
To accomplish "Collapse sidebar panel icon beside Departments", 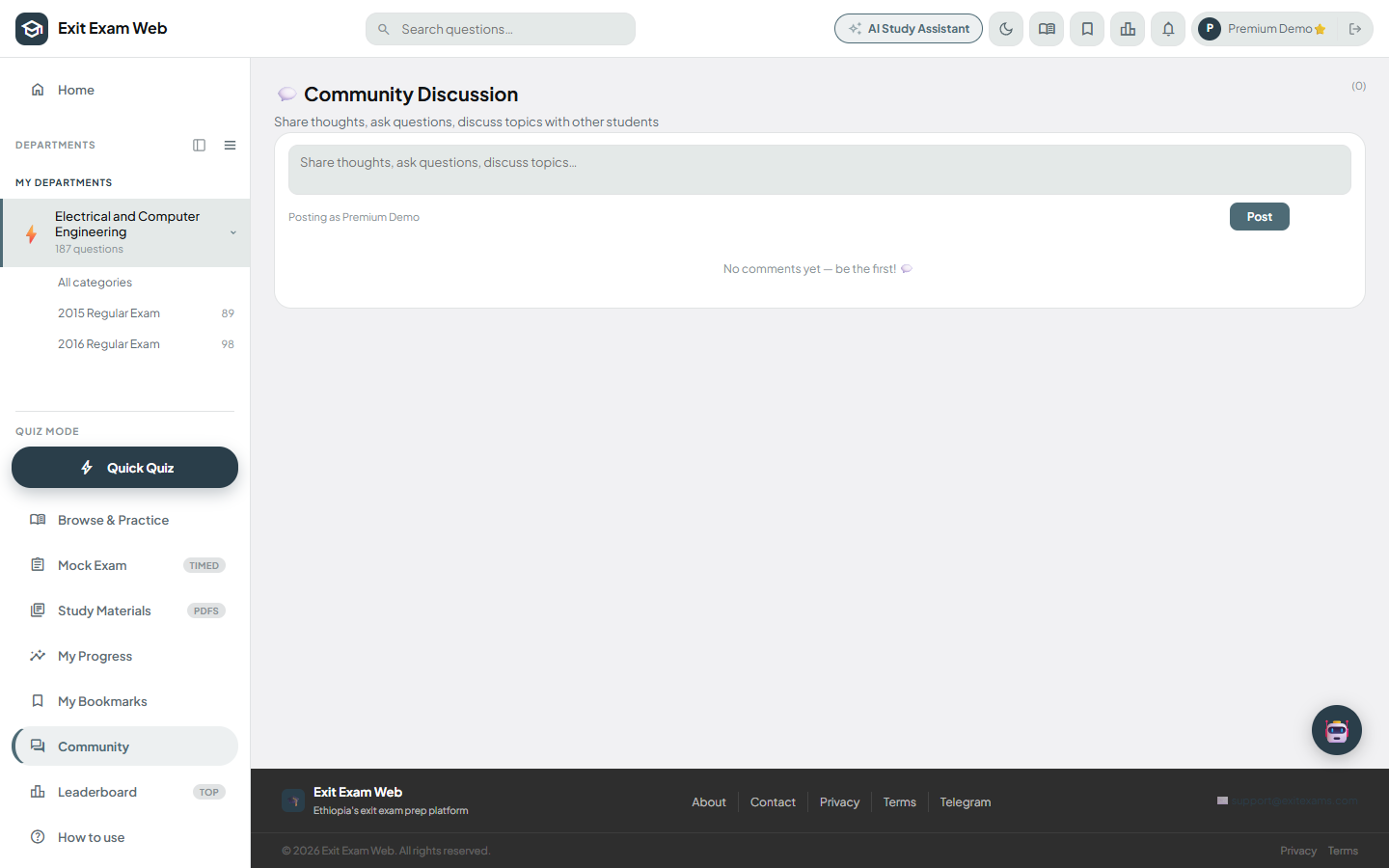I will (200, 146).
